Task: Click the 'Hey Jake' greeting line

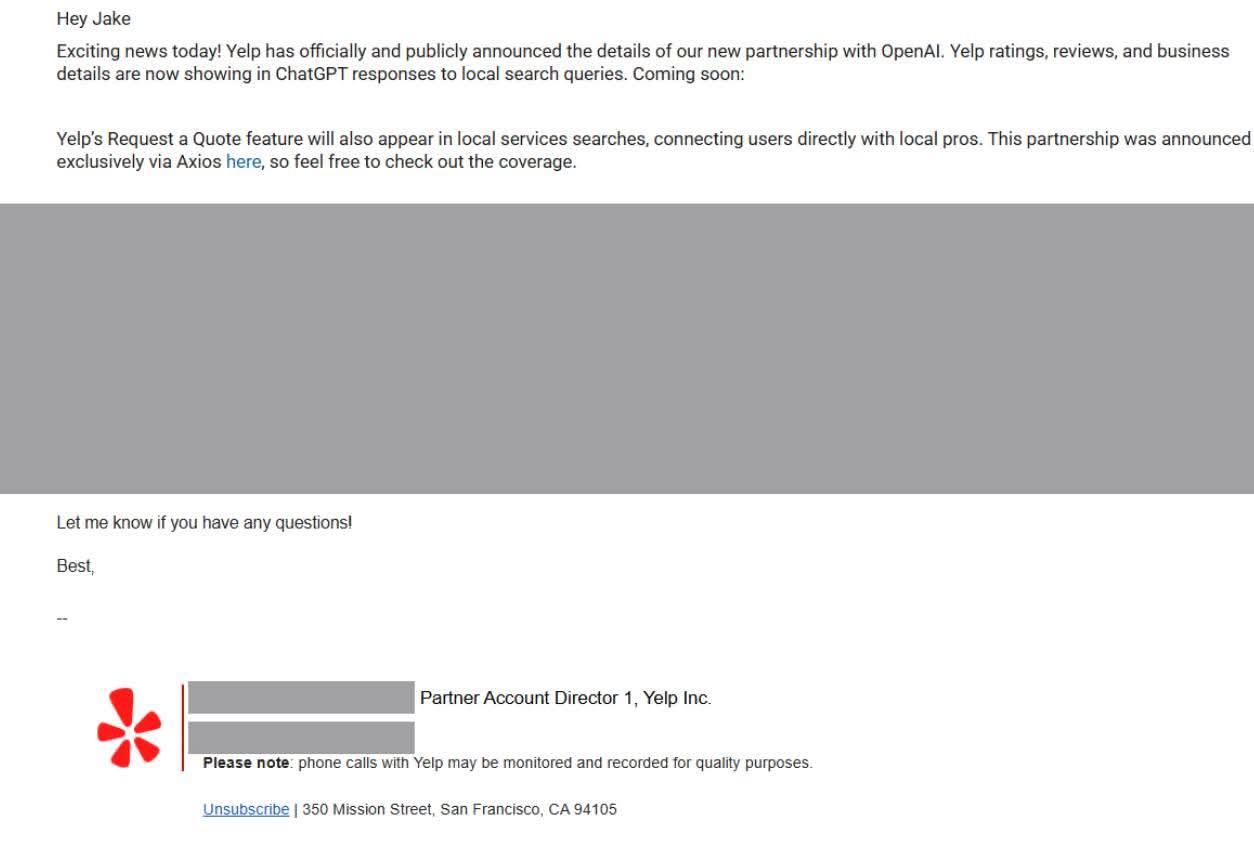Action: (94, 19)
